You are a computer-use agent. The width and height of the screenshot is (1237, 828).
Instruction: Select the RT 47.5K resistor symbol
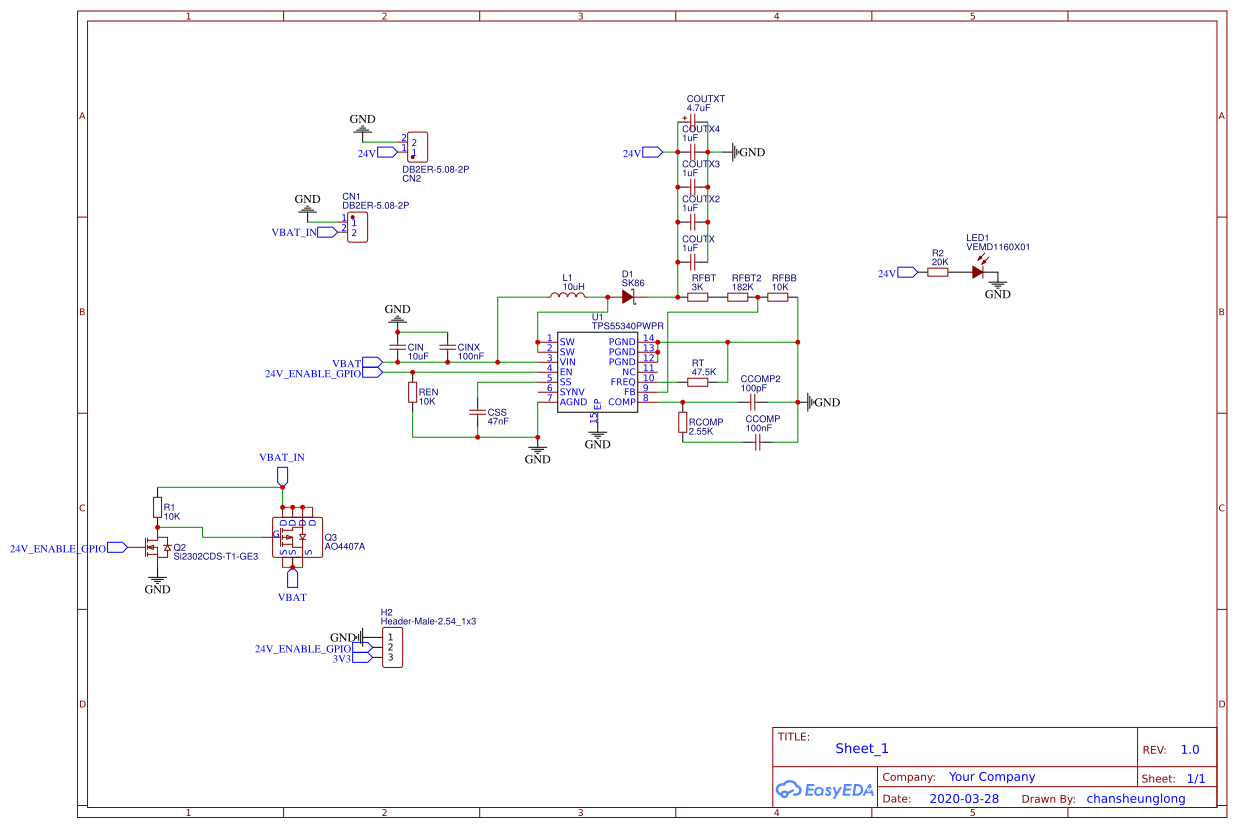pos(698,382)
